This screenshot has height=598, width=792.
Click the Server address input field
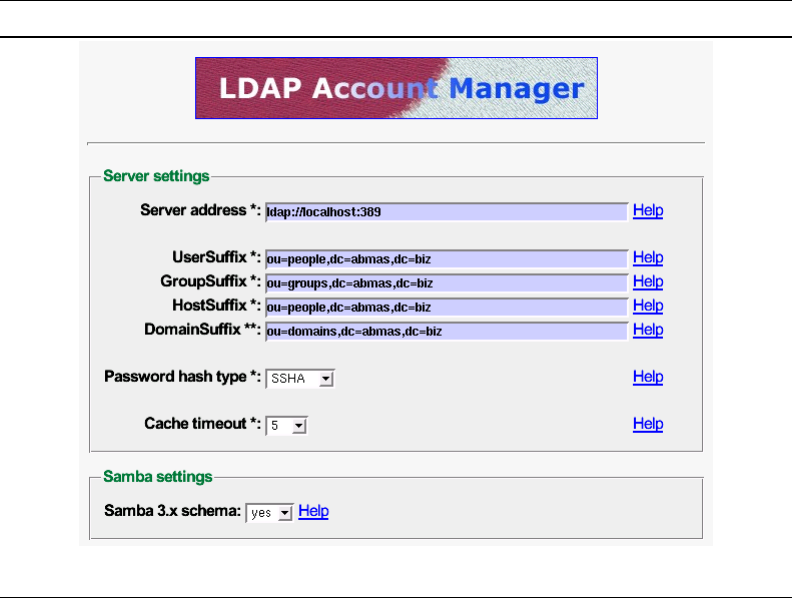coord(447,212)
